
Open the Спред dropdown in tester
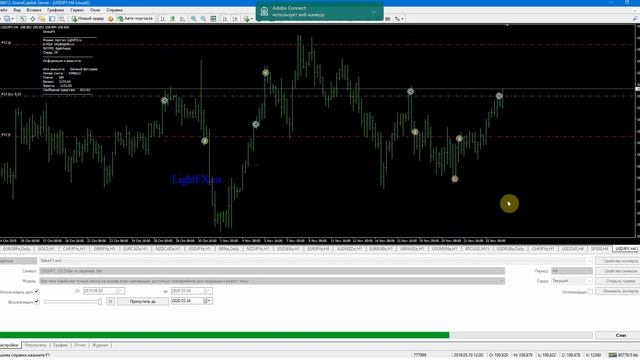coord(572,281)
